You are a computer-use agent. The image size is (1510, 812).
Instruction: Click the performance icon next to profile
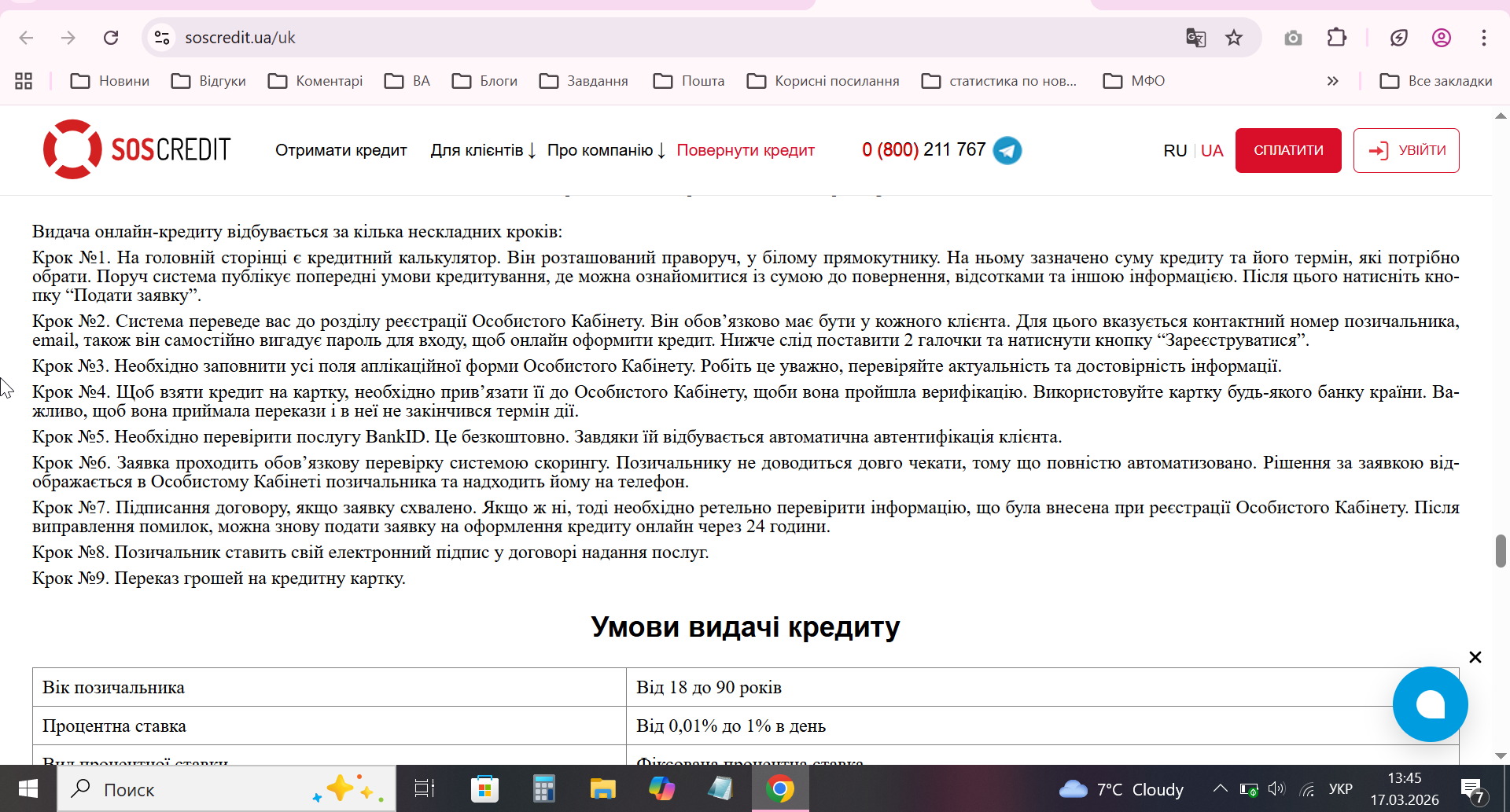1399,38
